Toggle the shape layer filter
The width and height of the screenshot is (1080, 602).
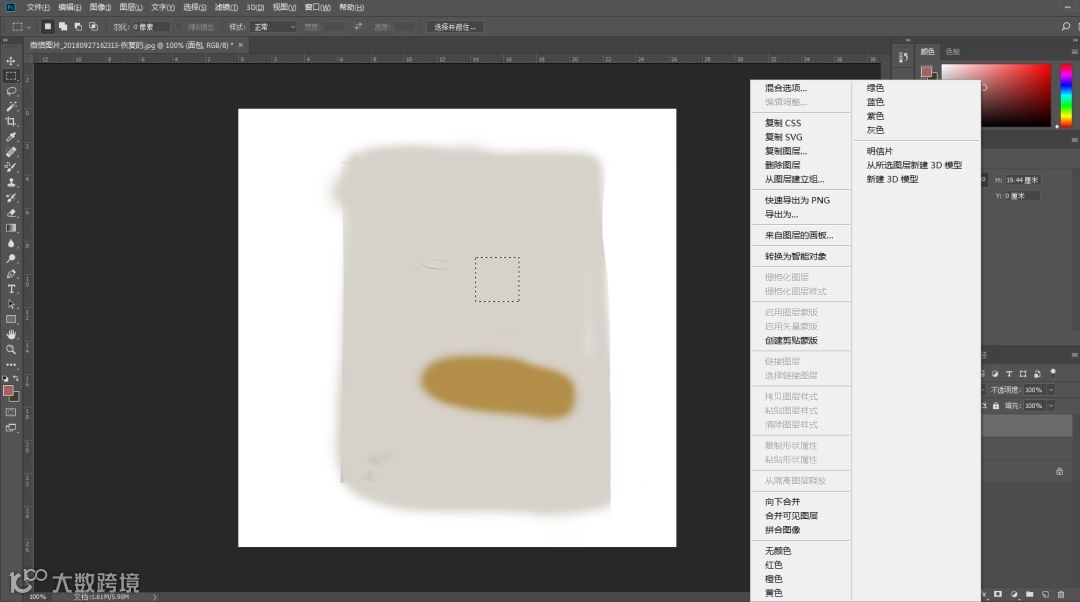click(1023, 374)
